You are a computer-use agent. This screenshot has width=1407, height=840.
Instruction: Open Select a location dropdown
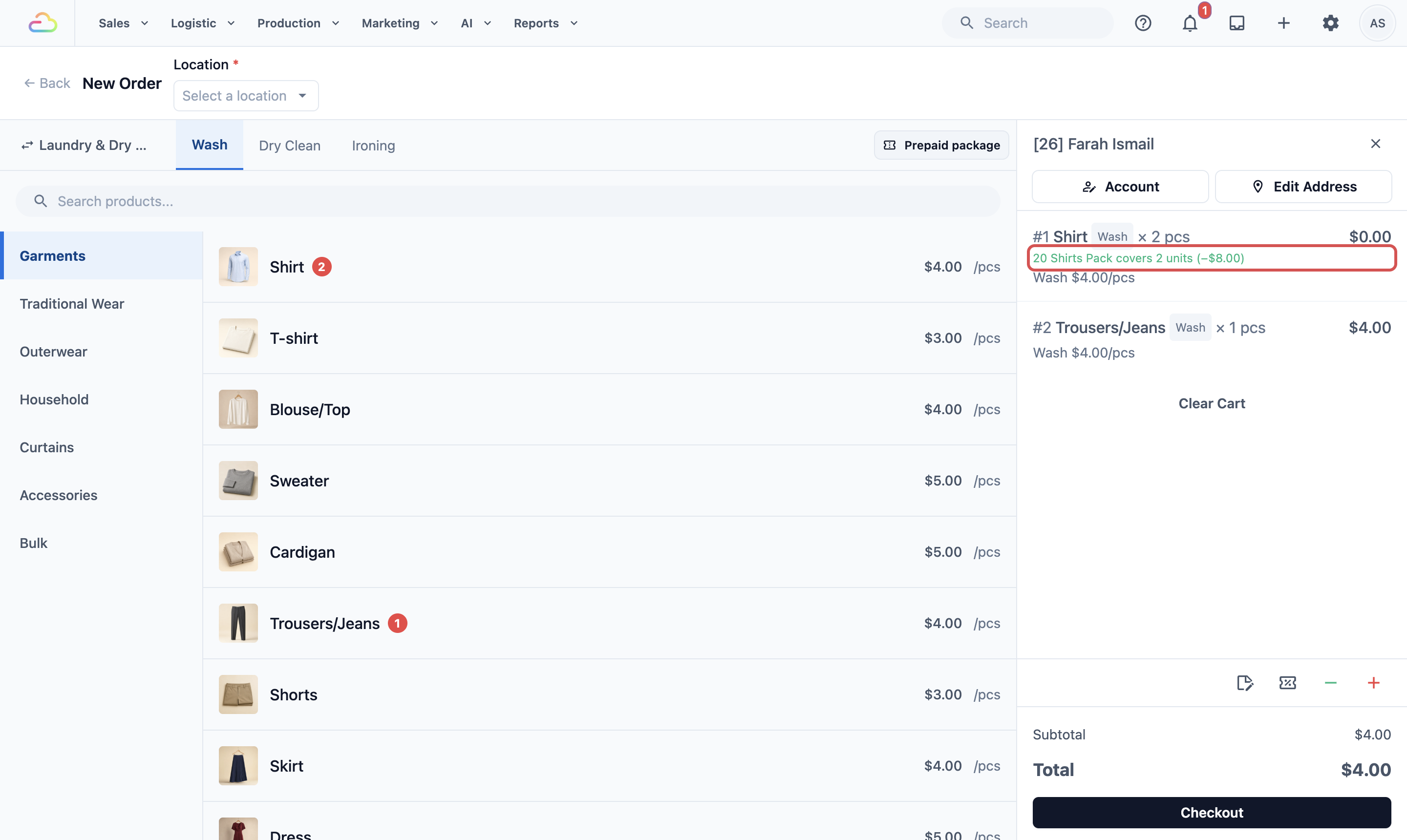pyautogui.click(x=246, y=96)
